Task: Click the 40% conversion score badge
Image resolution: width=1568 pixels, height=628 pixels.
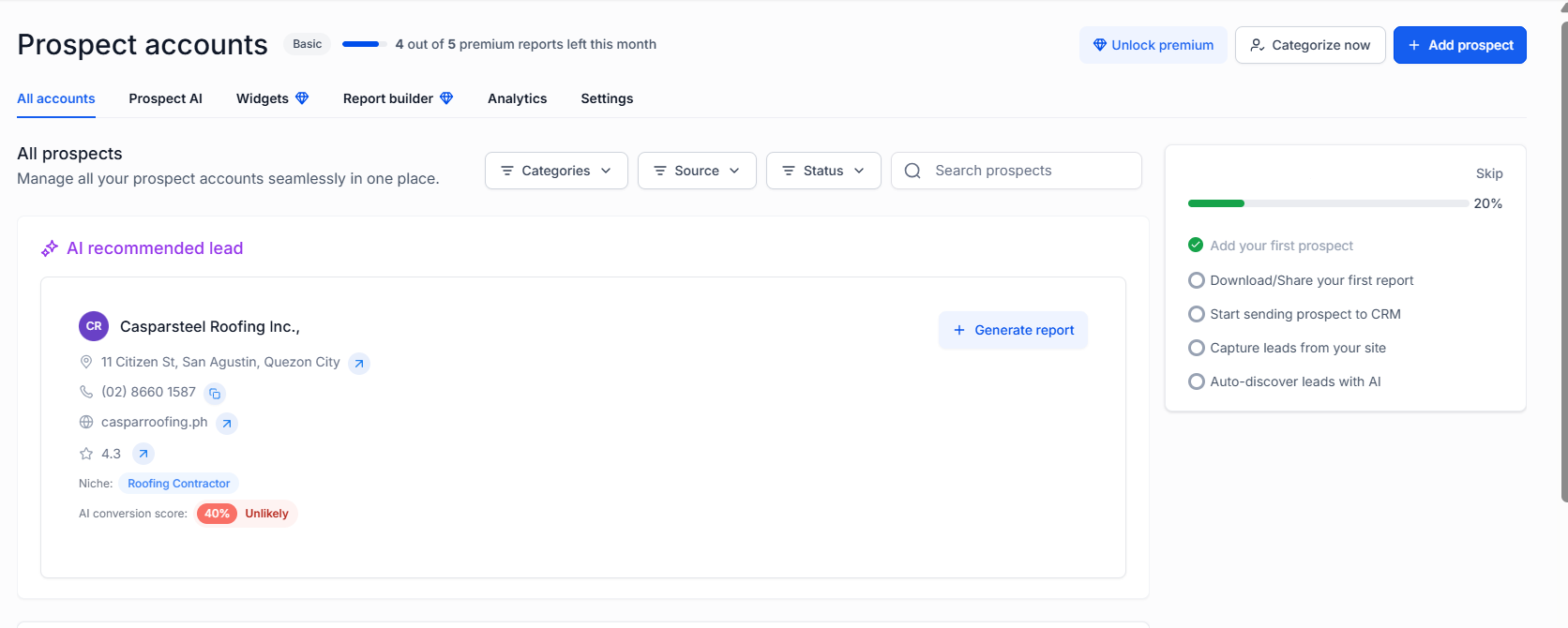Action: pos(217,514)
